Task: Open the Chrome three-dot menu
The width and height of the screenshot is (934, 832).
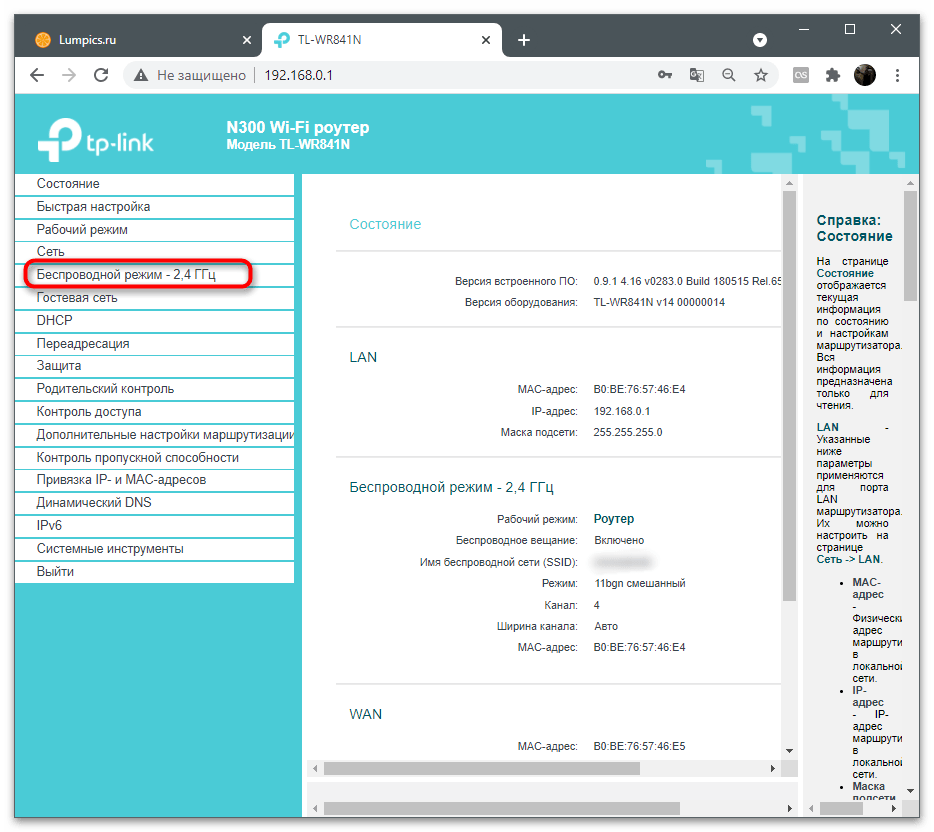Action: (897, 75)
